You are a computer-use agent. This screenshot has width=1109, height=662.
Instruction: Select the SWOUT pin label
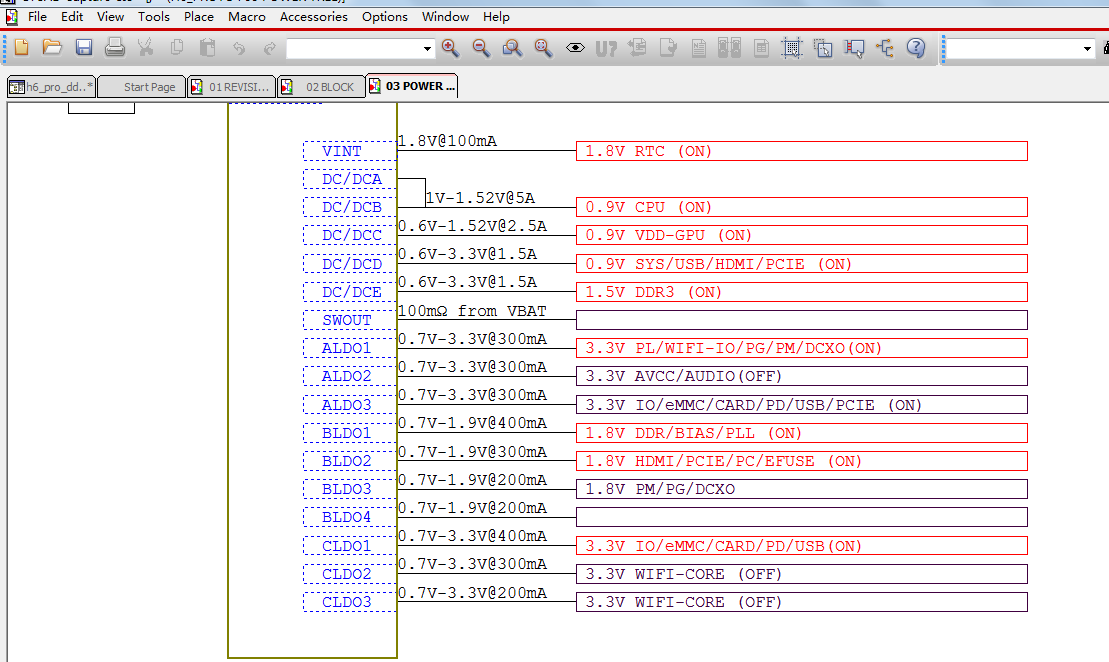click(349, 320)
